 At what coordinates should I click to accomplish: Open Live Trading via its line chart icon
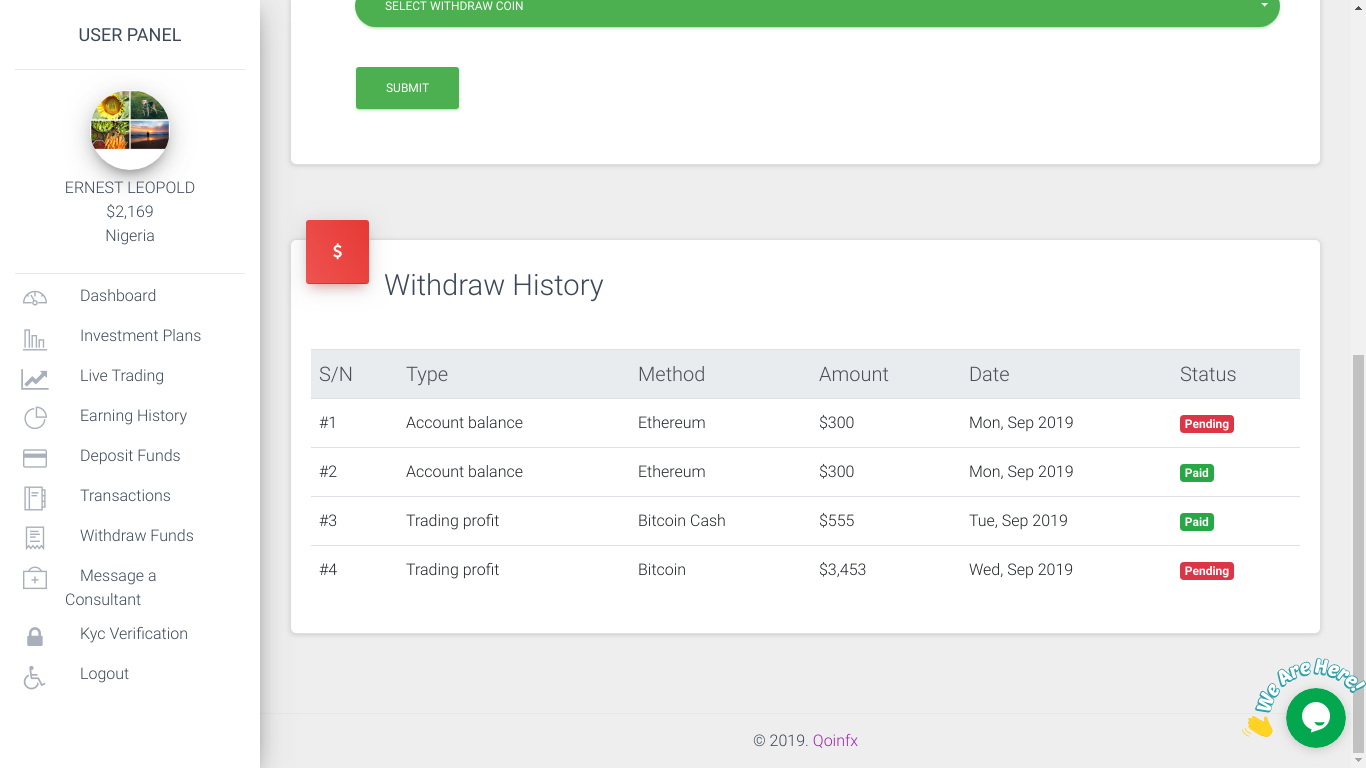pyautogui.click(x=34, y=377)
